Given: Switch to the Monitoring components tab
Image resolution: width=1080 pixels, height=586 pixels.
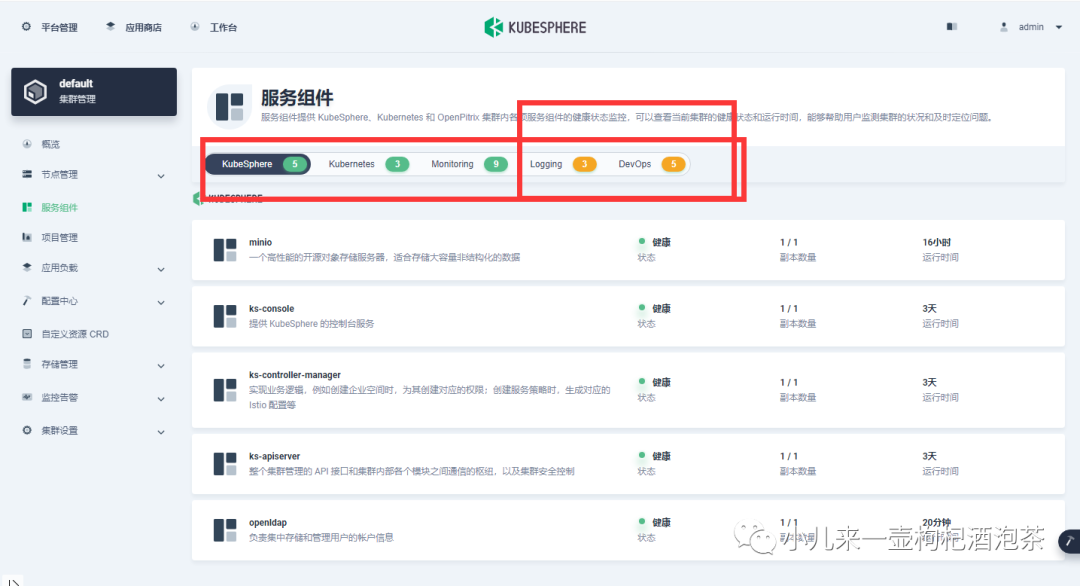Looking at the screenshot, I should click(468, 164).
